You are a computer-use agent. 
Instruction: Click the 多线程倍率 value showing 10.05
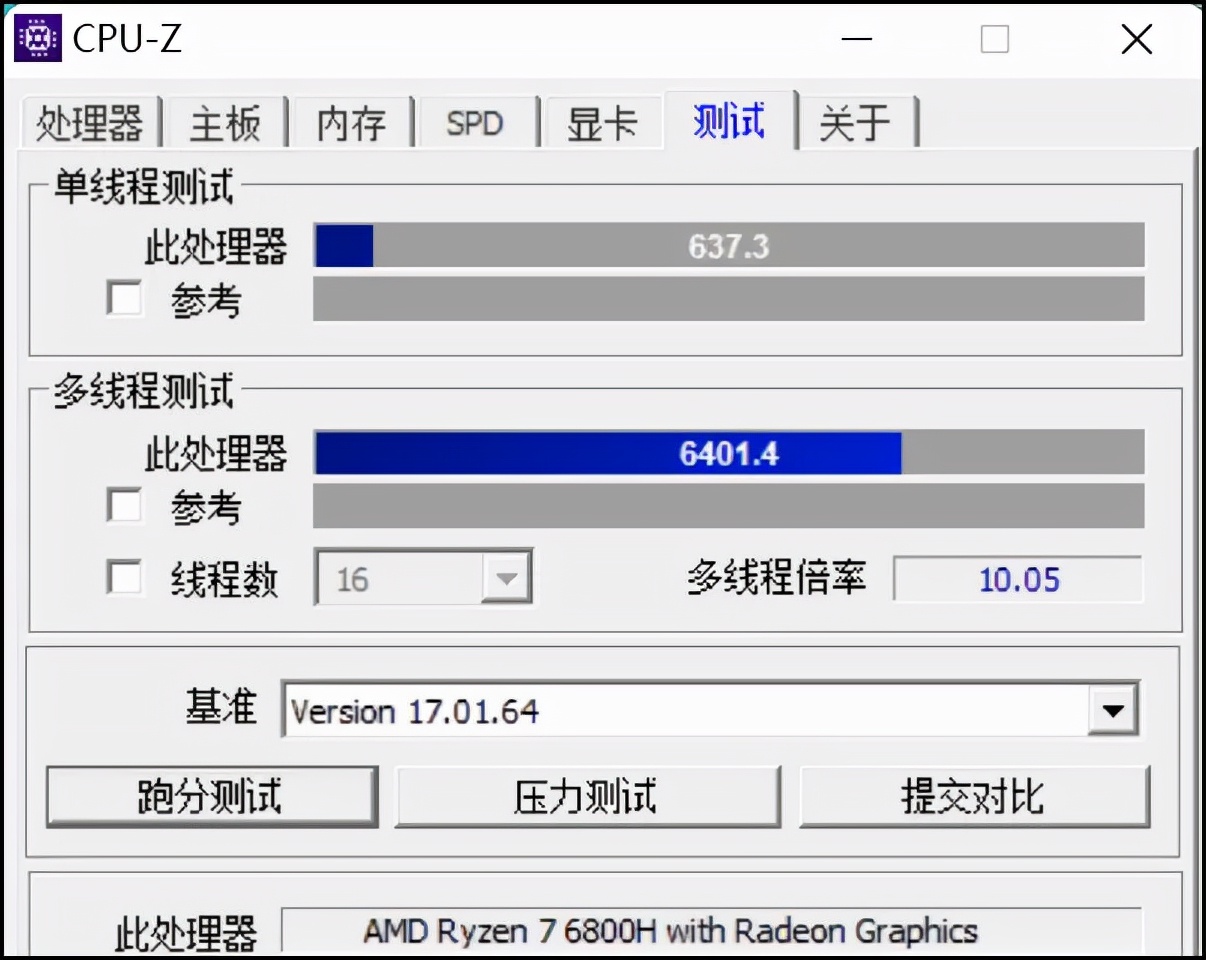[1018, 576]
